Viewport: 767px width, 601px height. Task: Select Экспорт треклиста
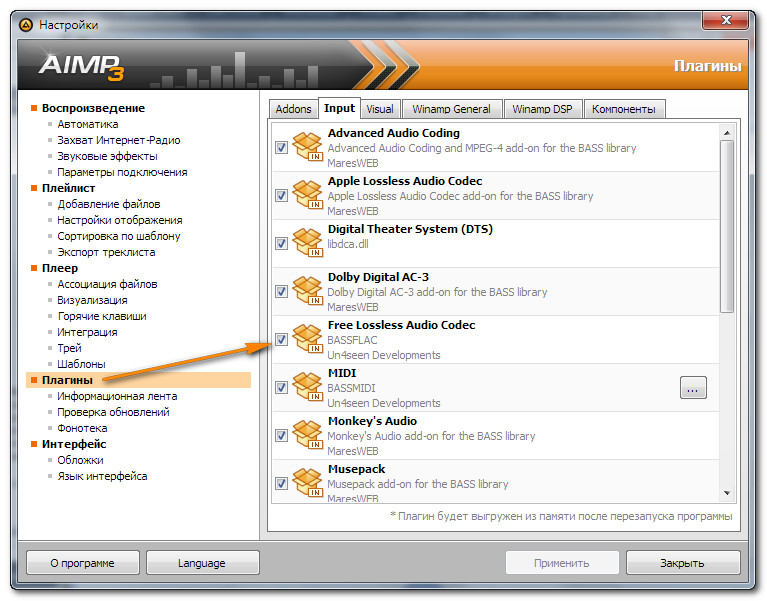click(106, 252)
